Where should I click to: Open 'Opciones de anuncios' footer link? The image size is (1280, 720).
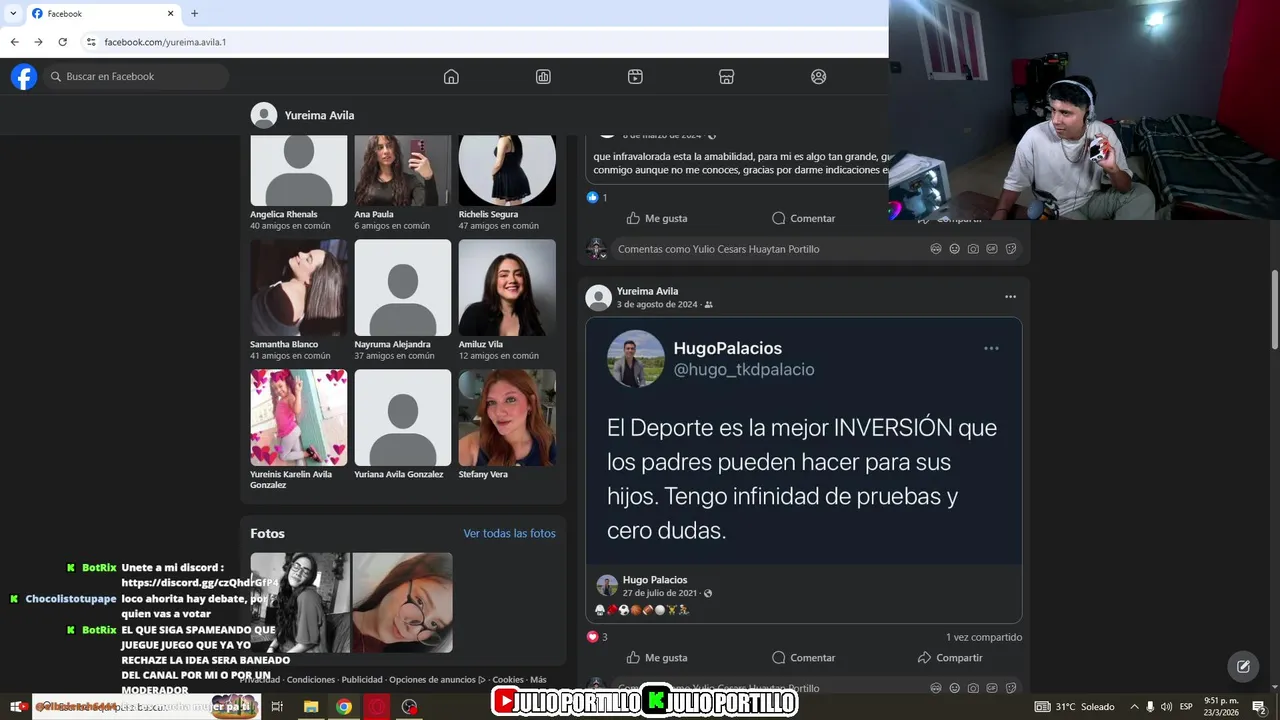(437, 680)
